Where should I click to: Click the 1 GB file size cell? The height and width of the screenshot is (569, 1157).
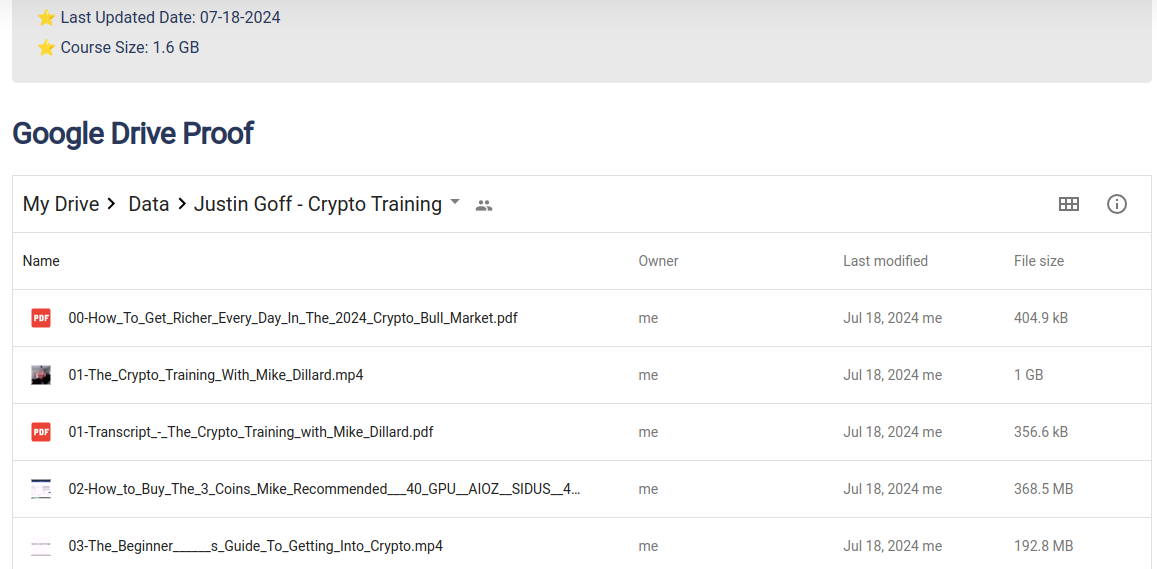(1029, 375)
